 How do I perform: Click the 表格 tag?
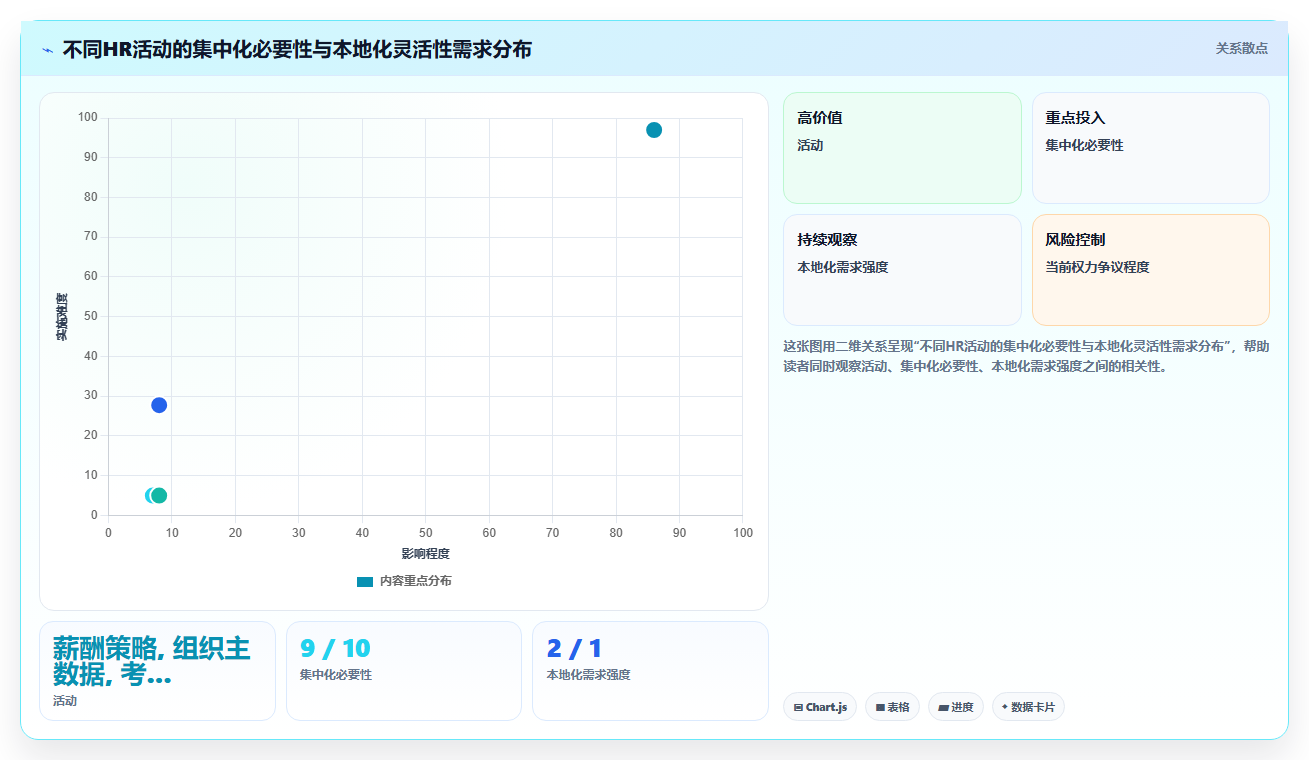(x=892, y=707)
